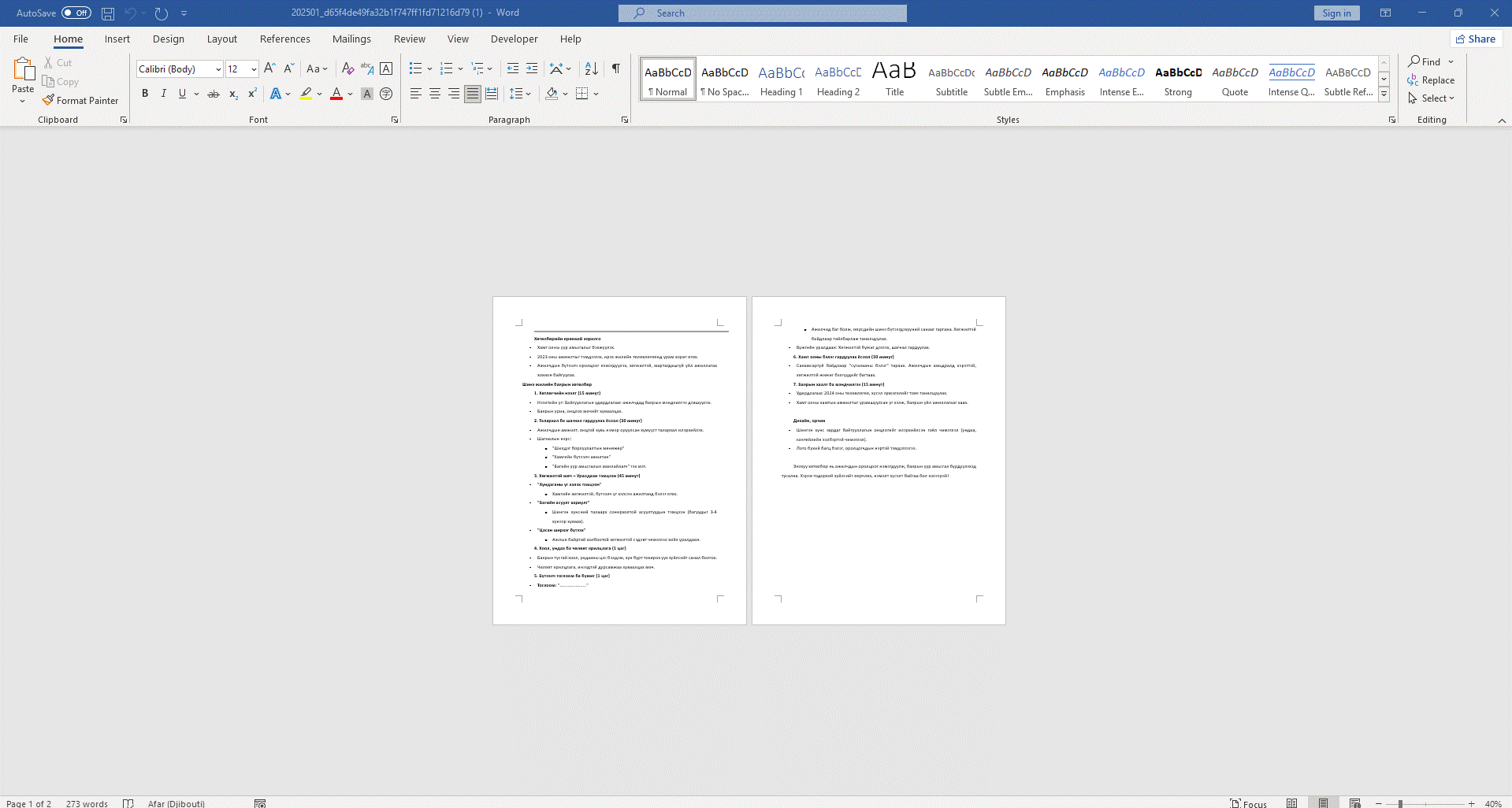The height and width of the screenshot is (808, 1512).
Task: Open the Select dropdown in Editing
Action: [1432, 98]
